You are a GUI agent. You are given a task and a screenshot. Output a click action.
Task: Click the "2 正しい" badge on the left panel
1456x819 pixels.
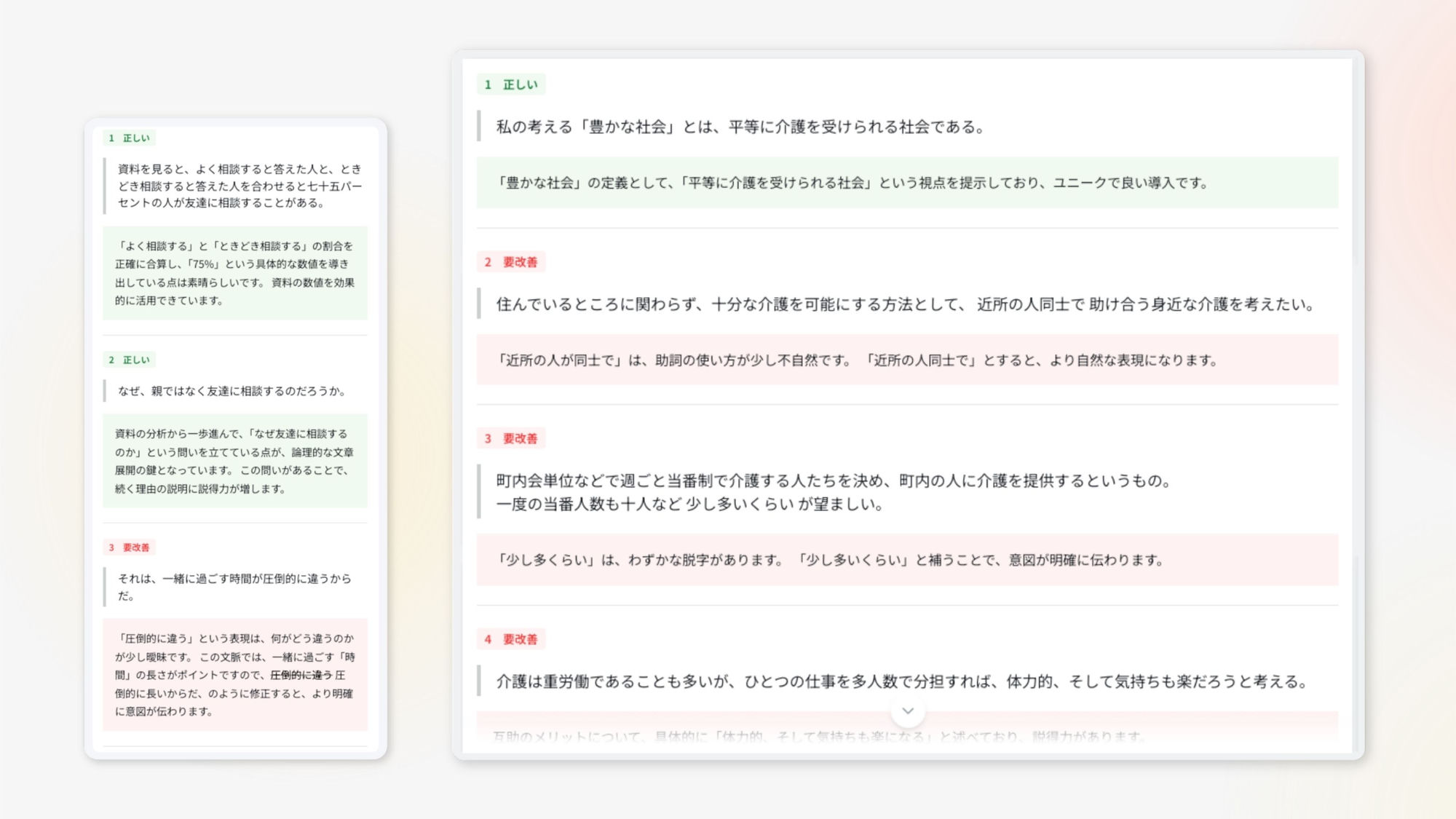[x=128, y=360]
